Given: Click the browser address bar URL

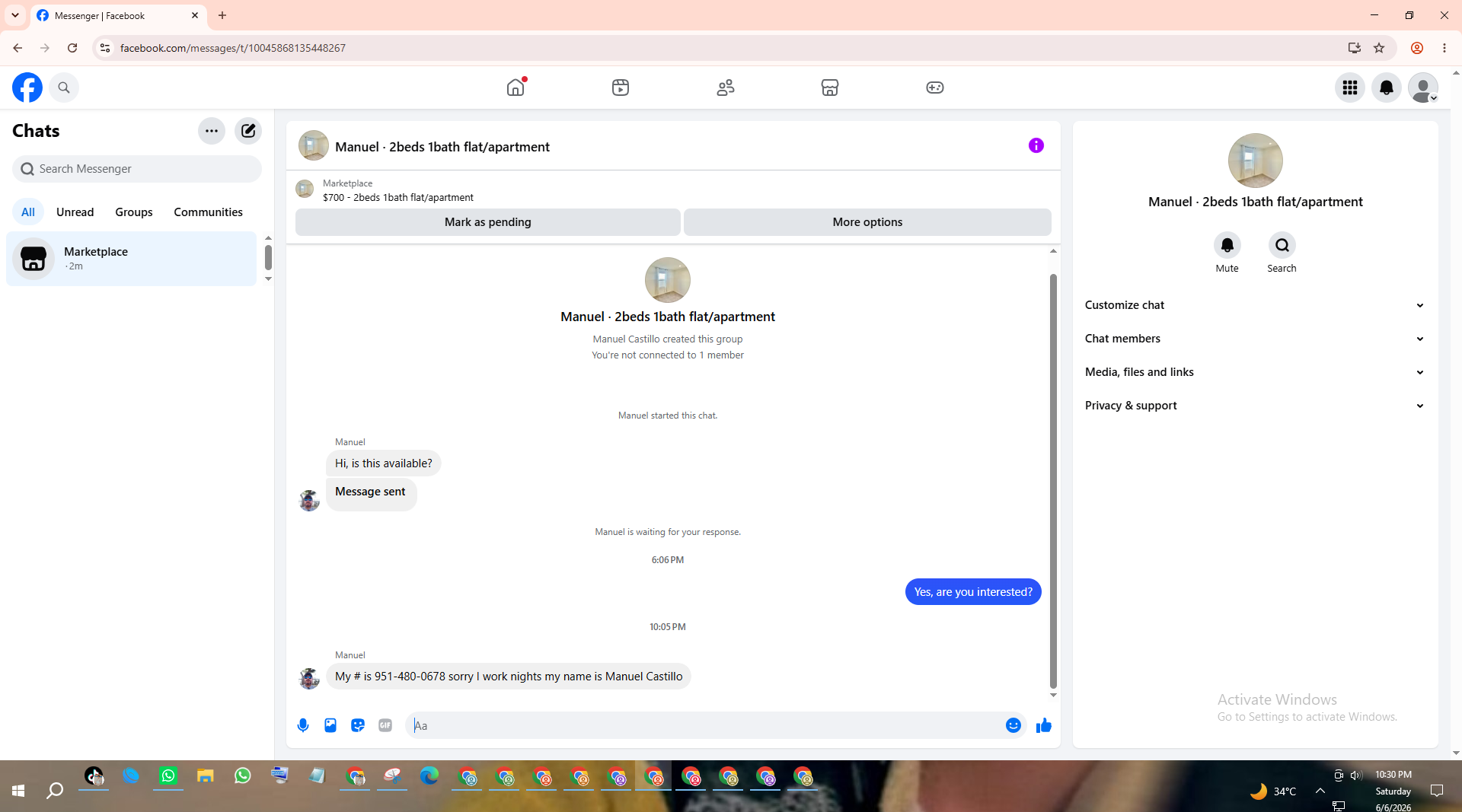Looking at the screenshot, I should point(233,48).
